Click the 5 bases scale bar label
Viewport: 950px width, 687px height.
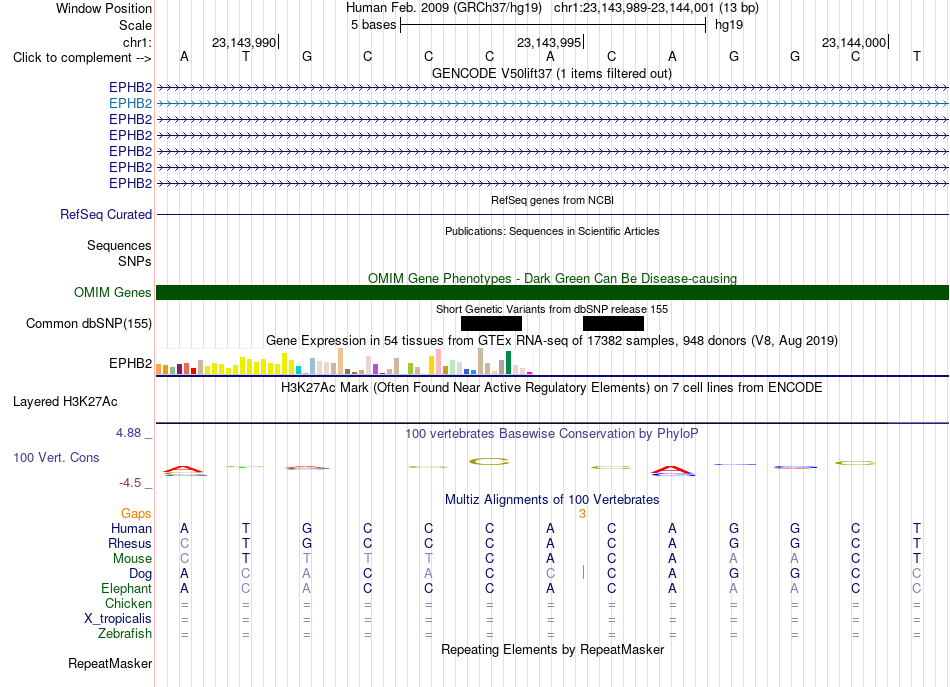pos(373,25)
